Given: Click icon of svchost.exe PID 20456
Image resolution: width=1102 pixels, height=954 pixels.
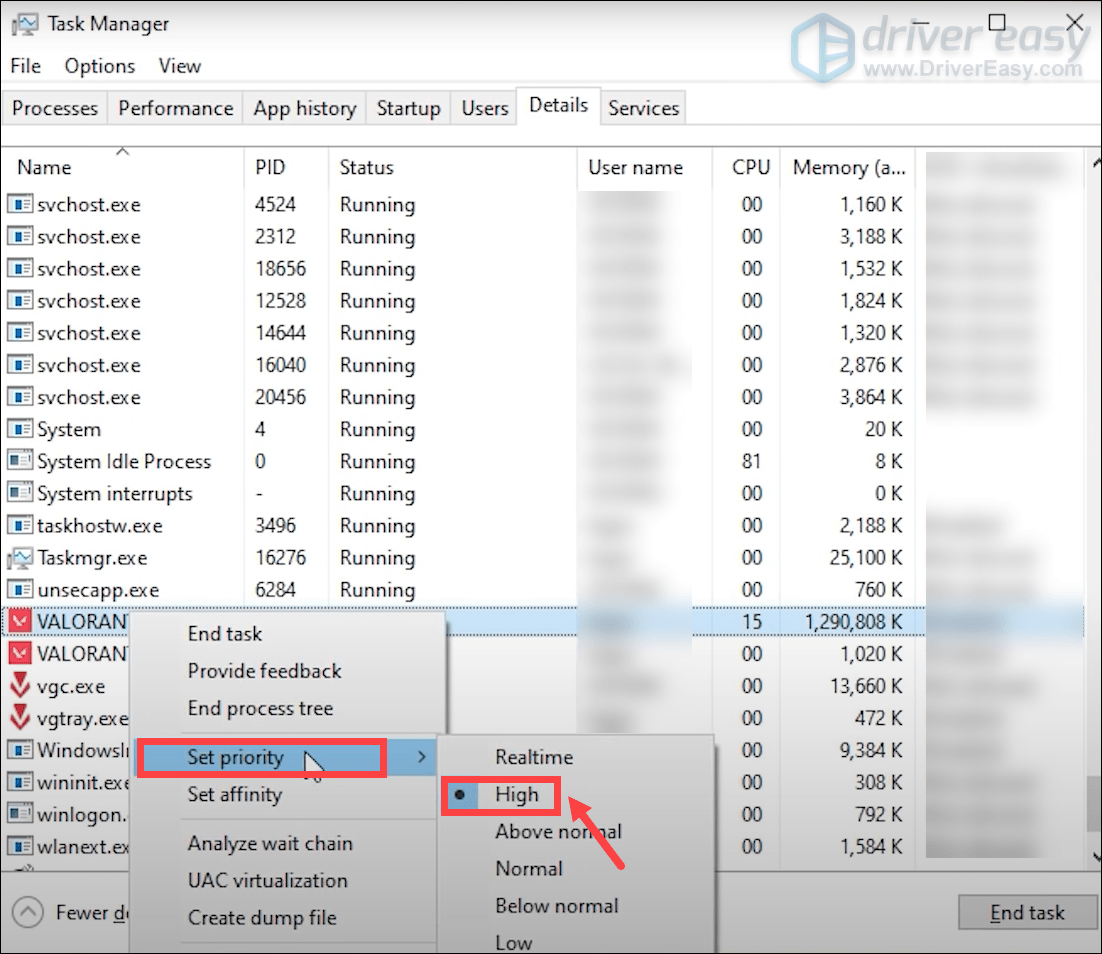Looking at the screenshot, I should pos(20,397).
